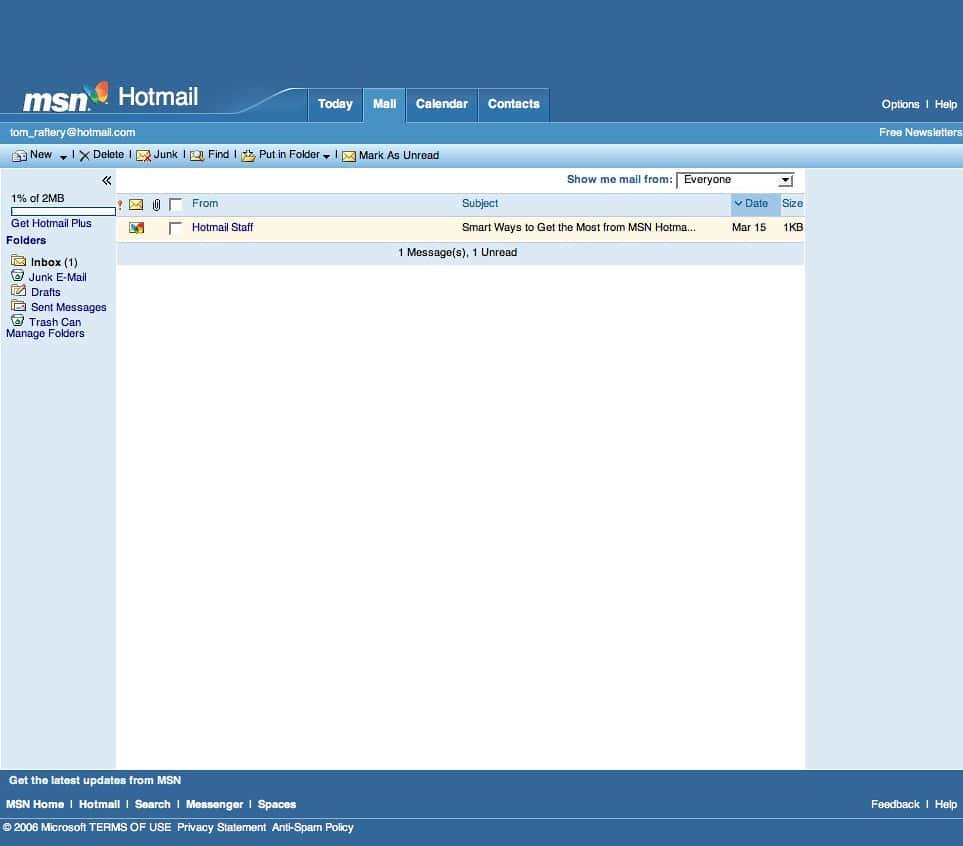Open the Manage Folders link
The width and height of the screenshot is (963, 846).
(45, 334)
